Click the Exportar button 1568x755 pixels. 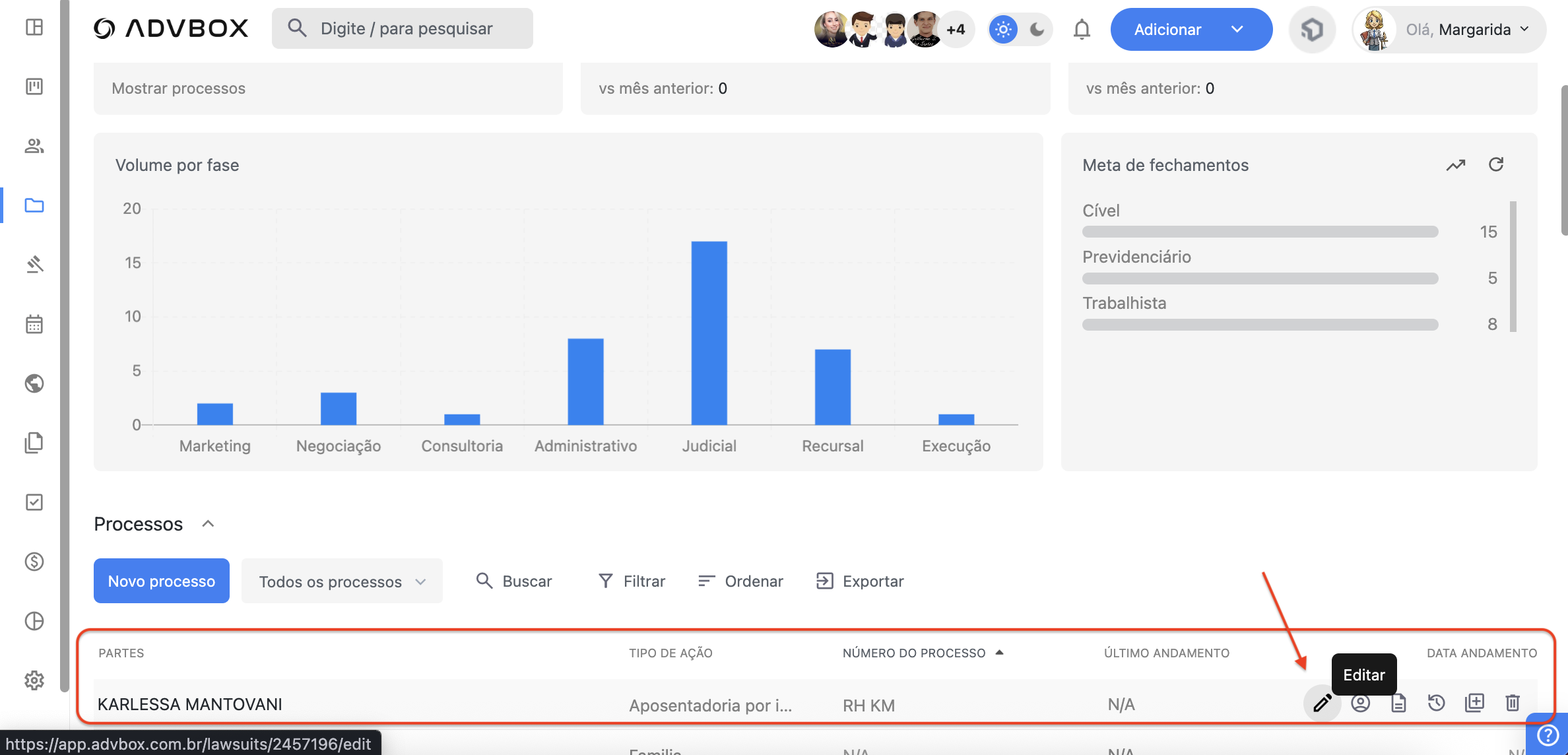[x=860, y=581]
